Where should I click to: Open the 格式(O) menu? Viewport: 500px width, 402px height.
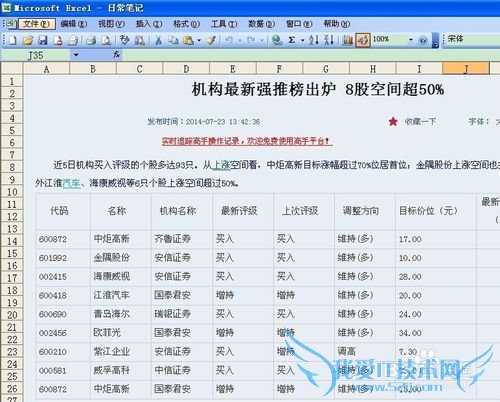(186, 24)
